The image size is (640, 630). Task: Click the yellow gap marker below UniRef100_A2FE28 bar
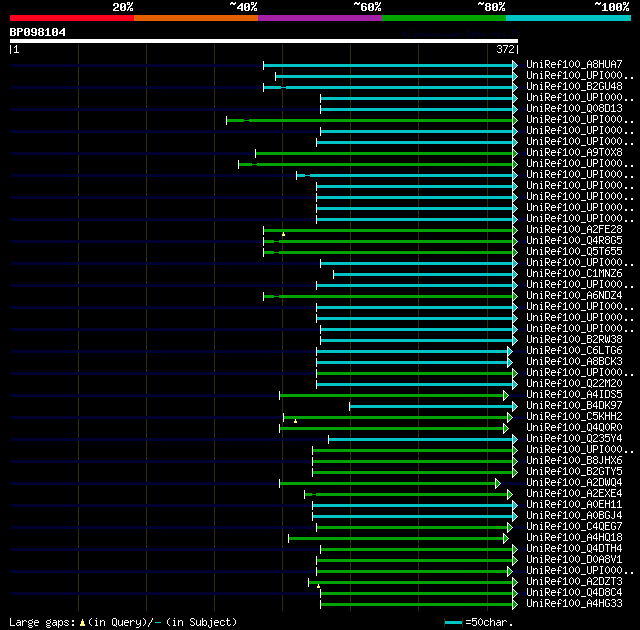(283, 234)
